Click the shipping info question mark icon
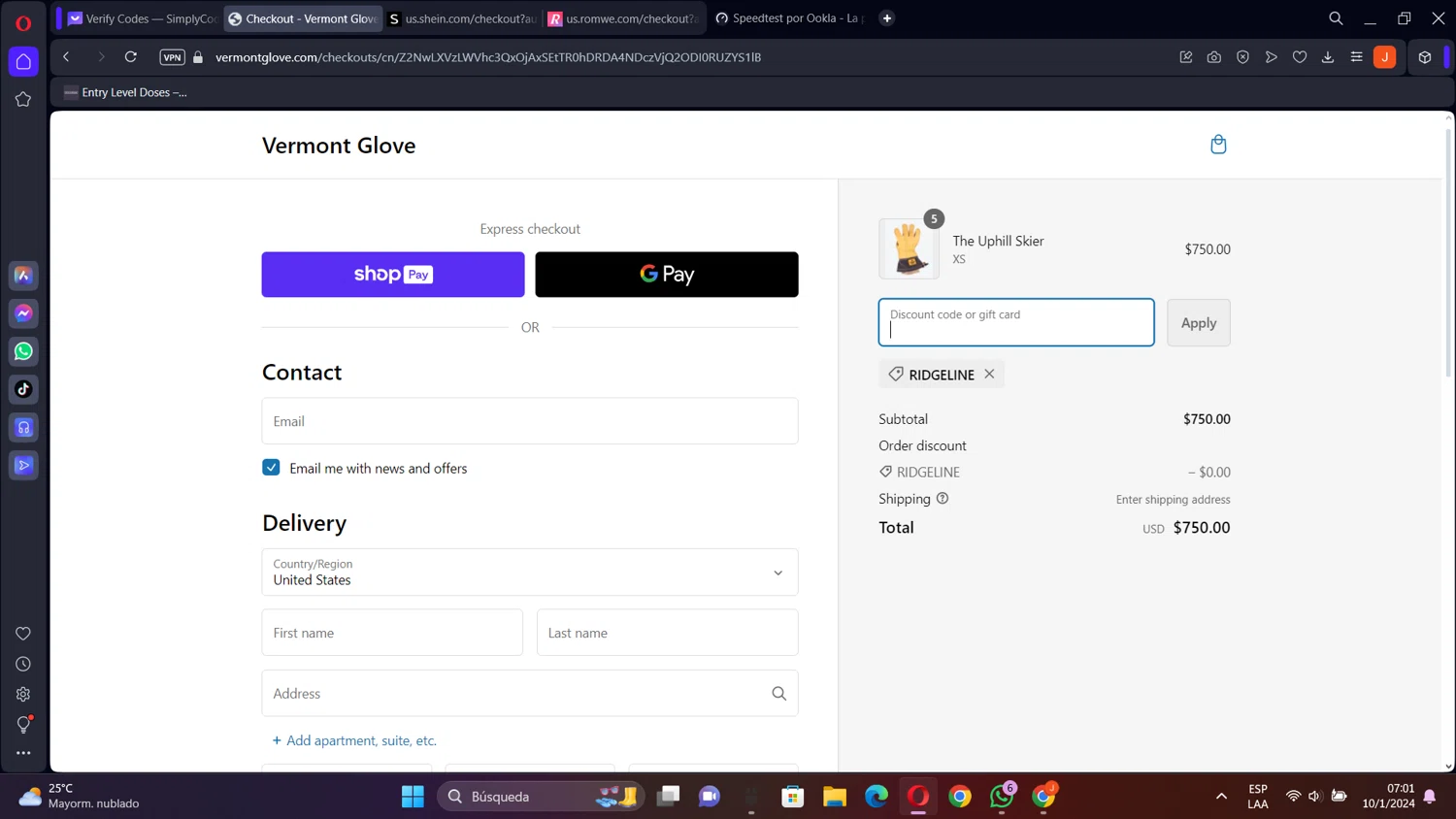The height and width of the screenshot is (819, 1456). [942, 499]
